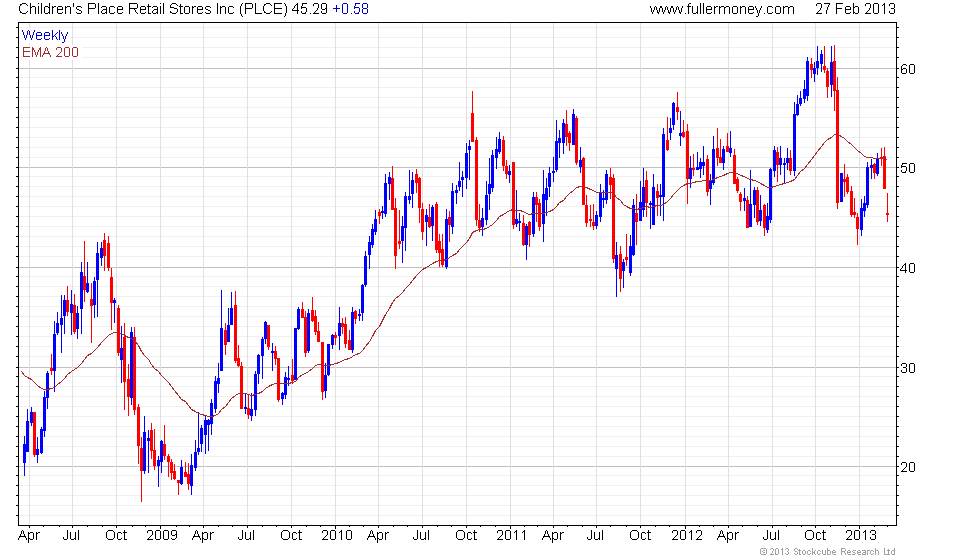980x560 pixels.
Task: Click the change value +0.58
Action: pos(350,9)
